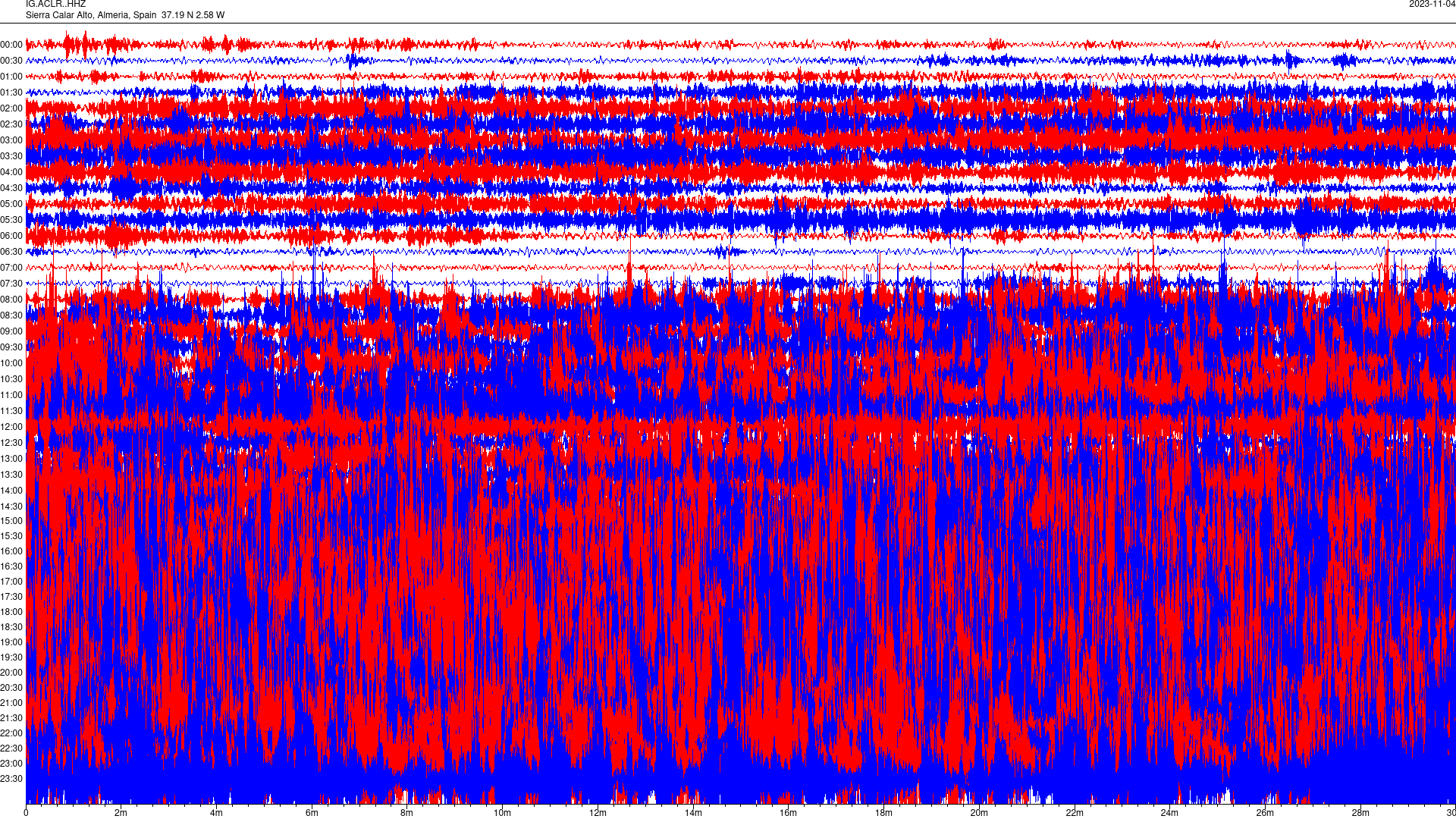Image resolution: width=1456 pixels, height=819 pixels.
Task: Select the 14:30 time row label
Action: pyautogui.click(x=11, y=507)
